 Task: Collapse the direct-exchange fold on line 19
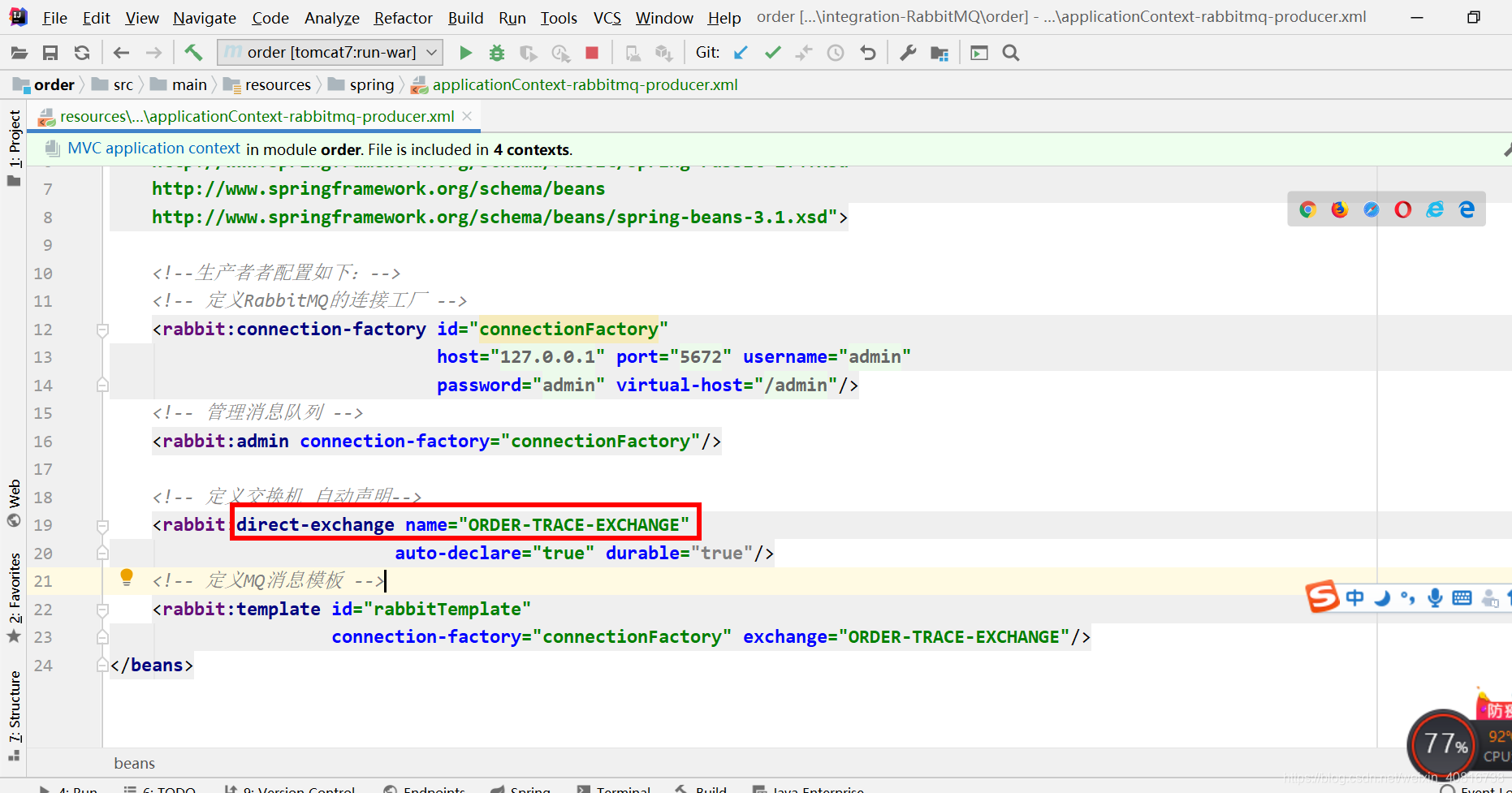pos(102,526)
